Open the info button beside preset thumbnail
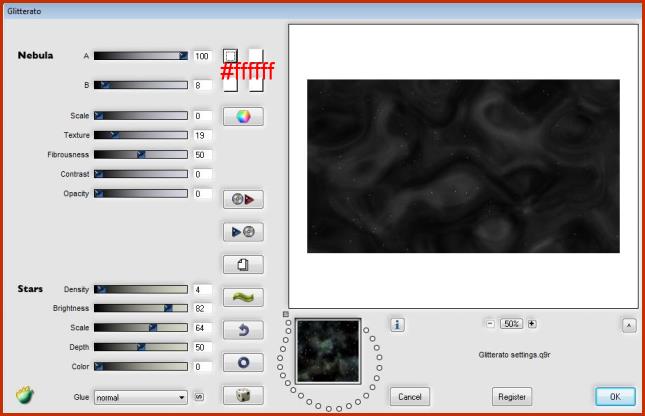The width and height of the screenshot is (645, 416). click(x=397, y=324)
